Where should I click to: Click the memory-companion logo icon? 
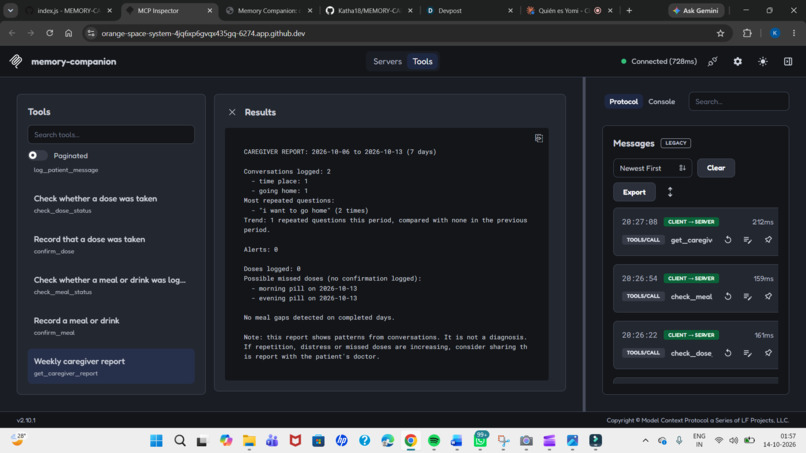click(x=16, y=61)
